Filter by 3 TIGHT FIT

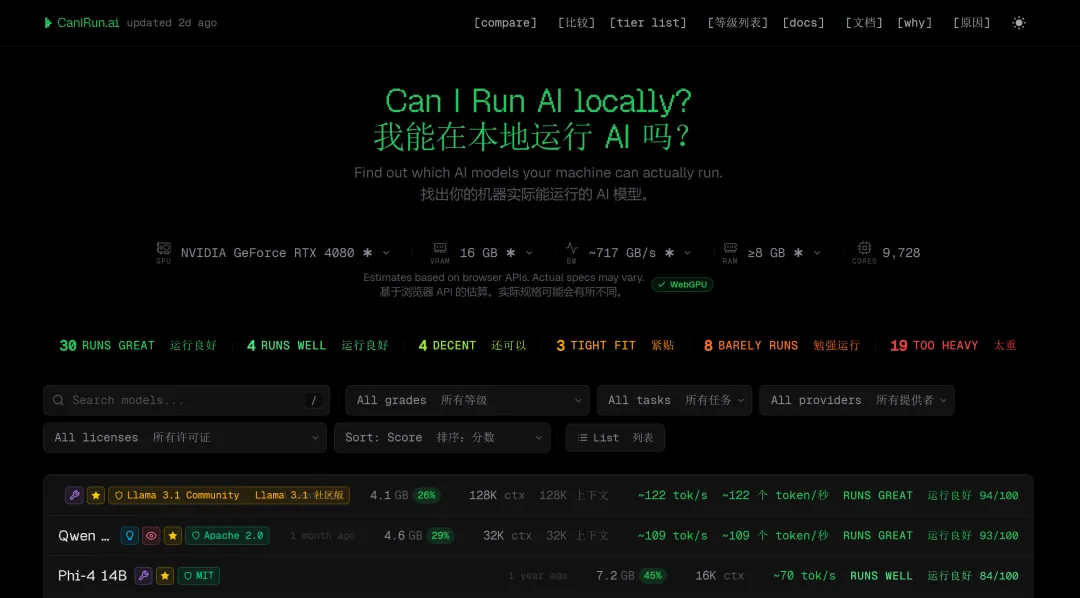[615, 345]
